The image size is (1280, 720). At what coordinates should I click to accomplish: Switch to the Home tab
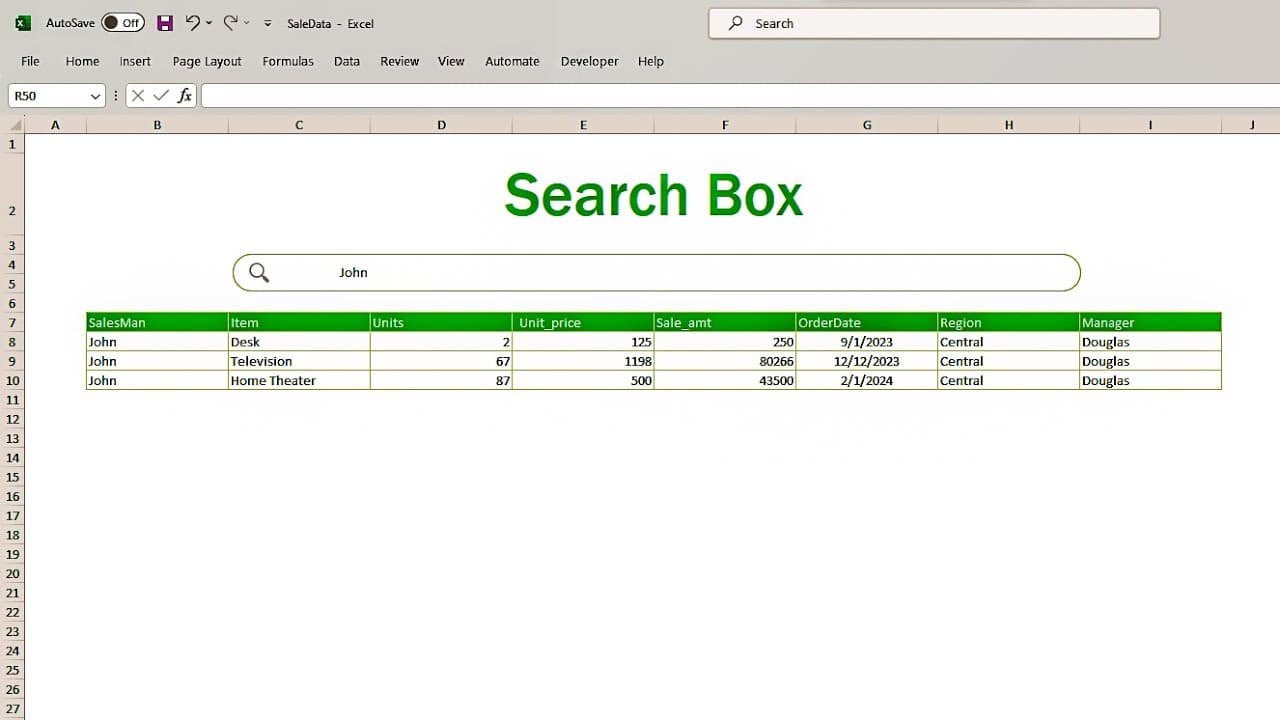[82, 61]
